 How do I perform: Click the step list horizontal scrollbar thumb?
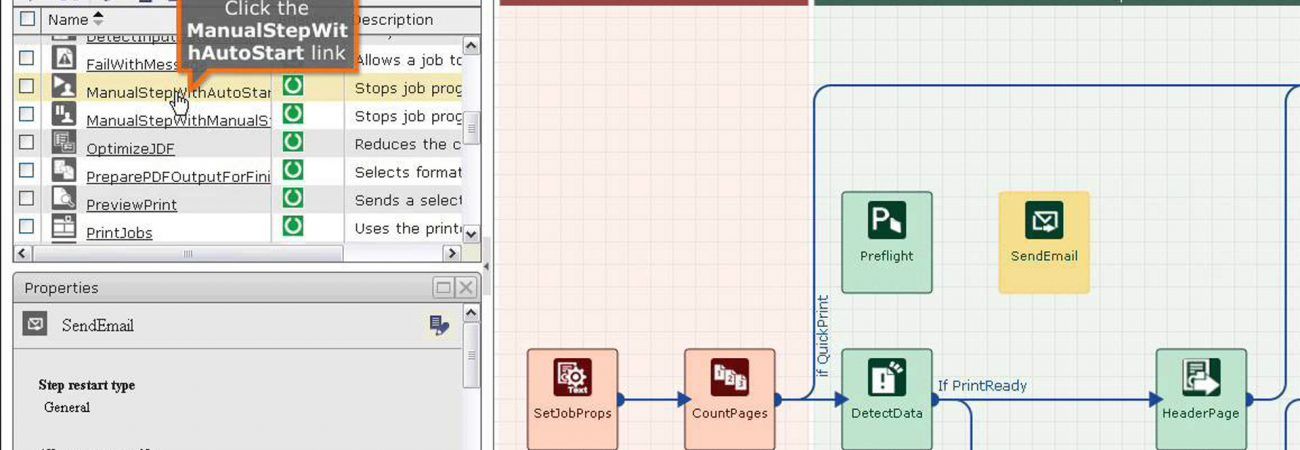pyautogui.click(x=187, y=254)
